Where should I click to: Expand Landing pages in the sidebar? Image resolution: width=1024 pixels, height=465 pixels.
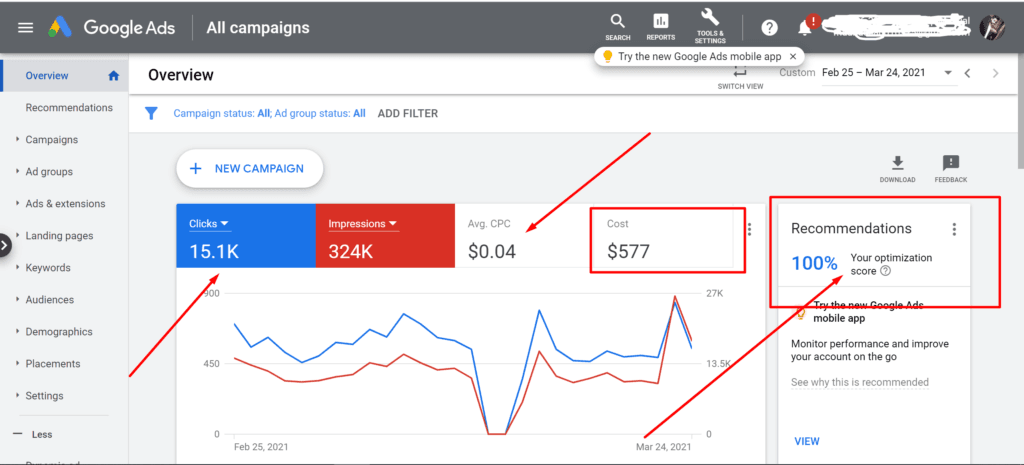(x=59, y=236)
